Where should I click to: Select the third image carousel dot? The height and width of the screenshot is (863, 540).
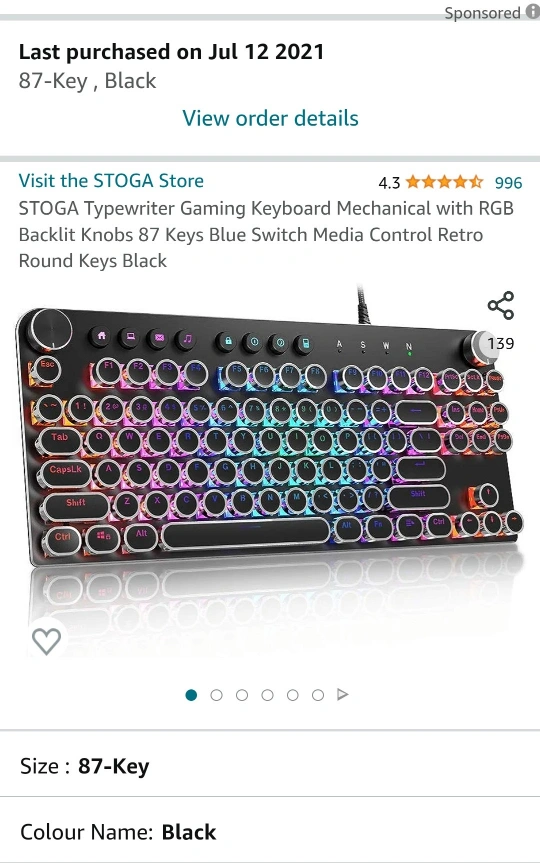tap(242, 695)
